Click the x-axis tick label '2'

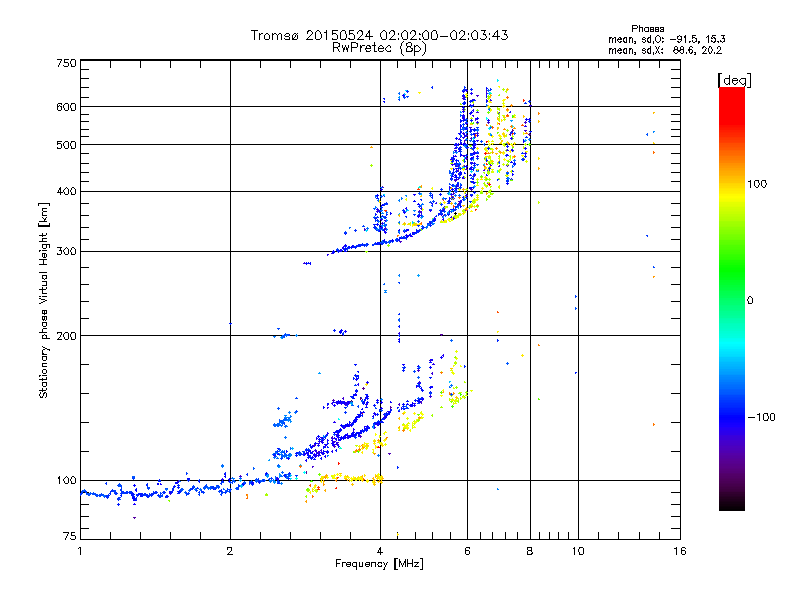230,551
